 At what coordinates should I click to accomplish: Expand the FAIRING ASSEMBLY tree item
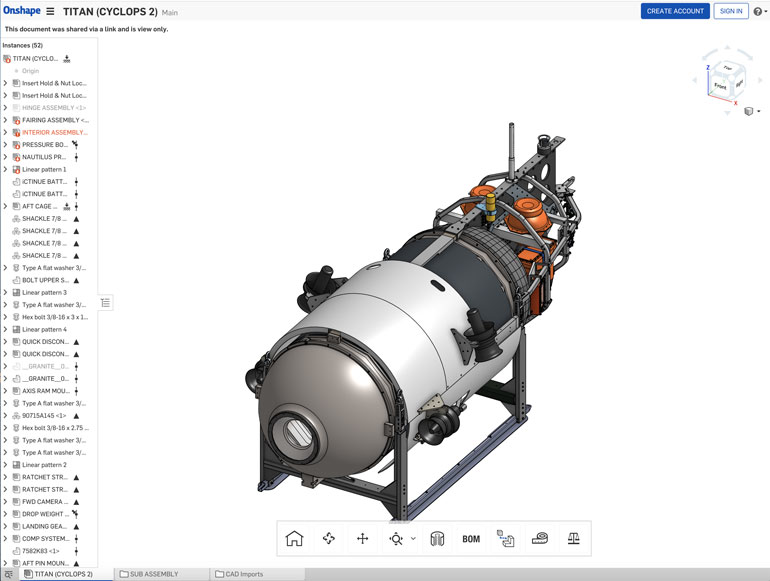point(5,120)
